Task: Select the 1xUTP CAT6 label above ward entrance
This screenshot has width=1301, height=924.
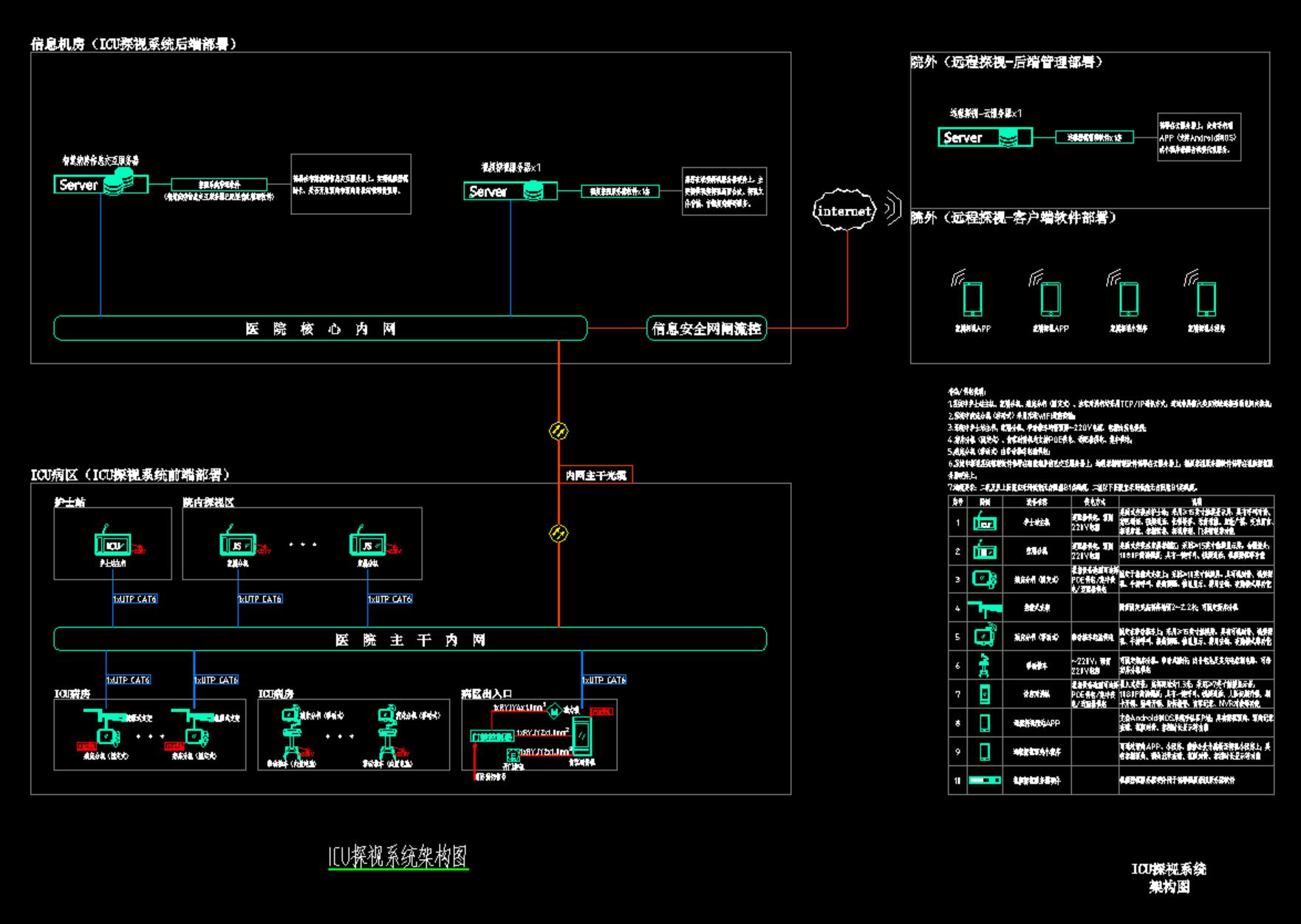Action: (x=604, y=680)
